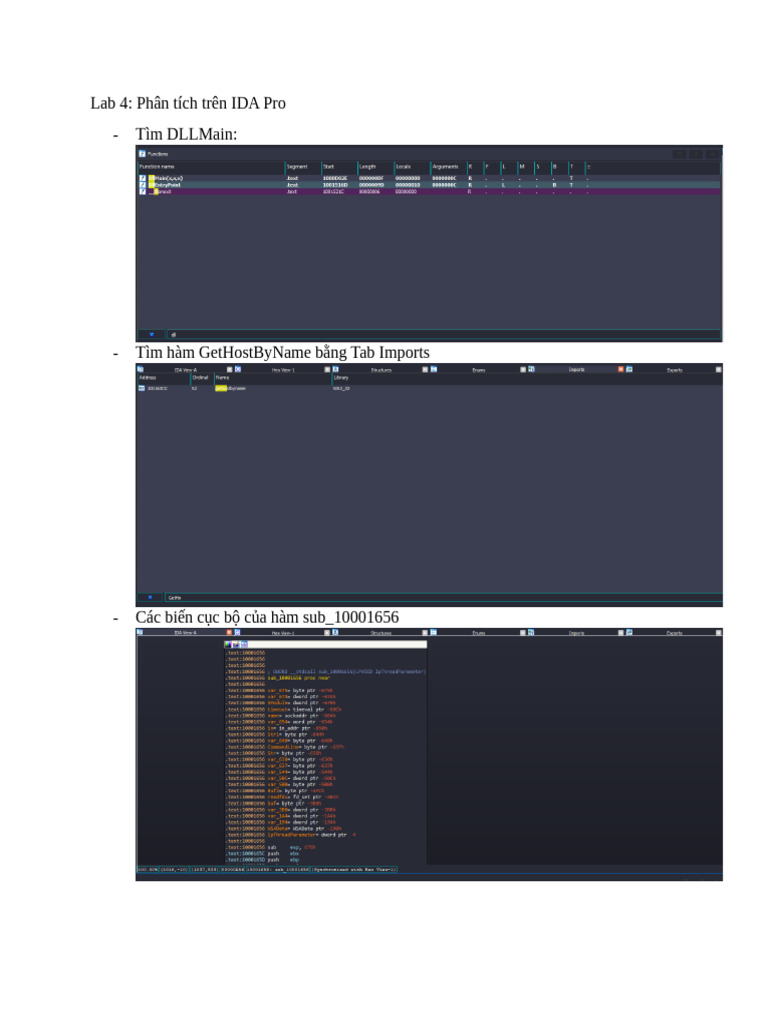768x1024 pixels.
Task: Select the gethostbyname import row
Action: click(x=428, y=388)
